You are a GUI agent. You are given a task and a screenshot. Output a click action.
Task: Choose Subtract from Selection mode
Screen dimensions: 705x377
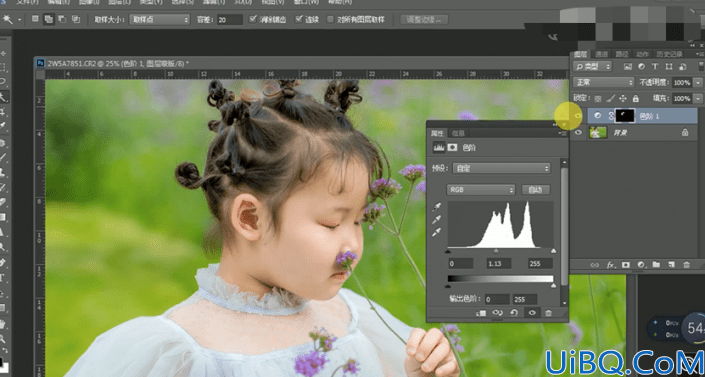coord(62,19)
